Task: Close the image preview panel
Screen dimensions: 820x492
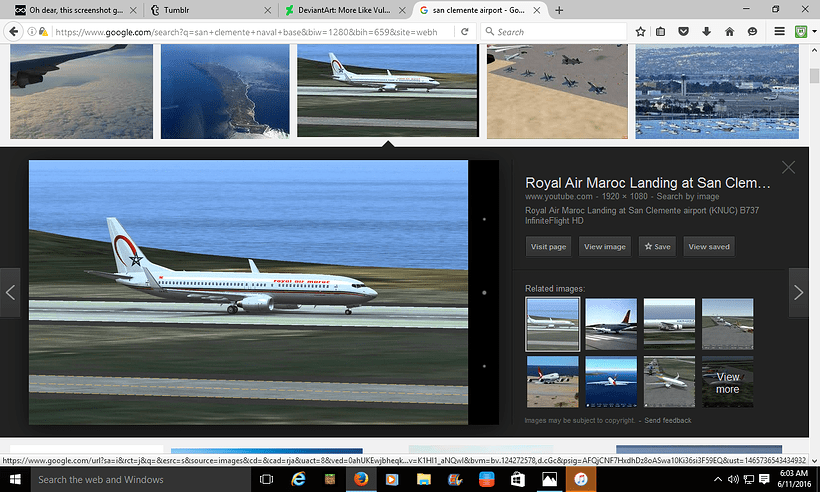Action: click(x=788, y=167)
